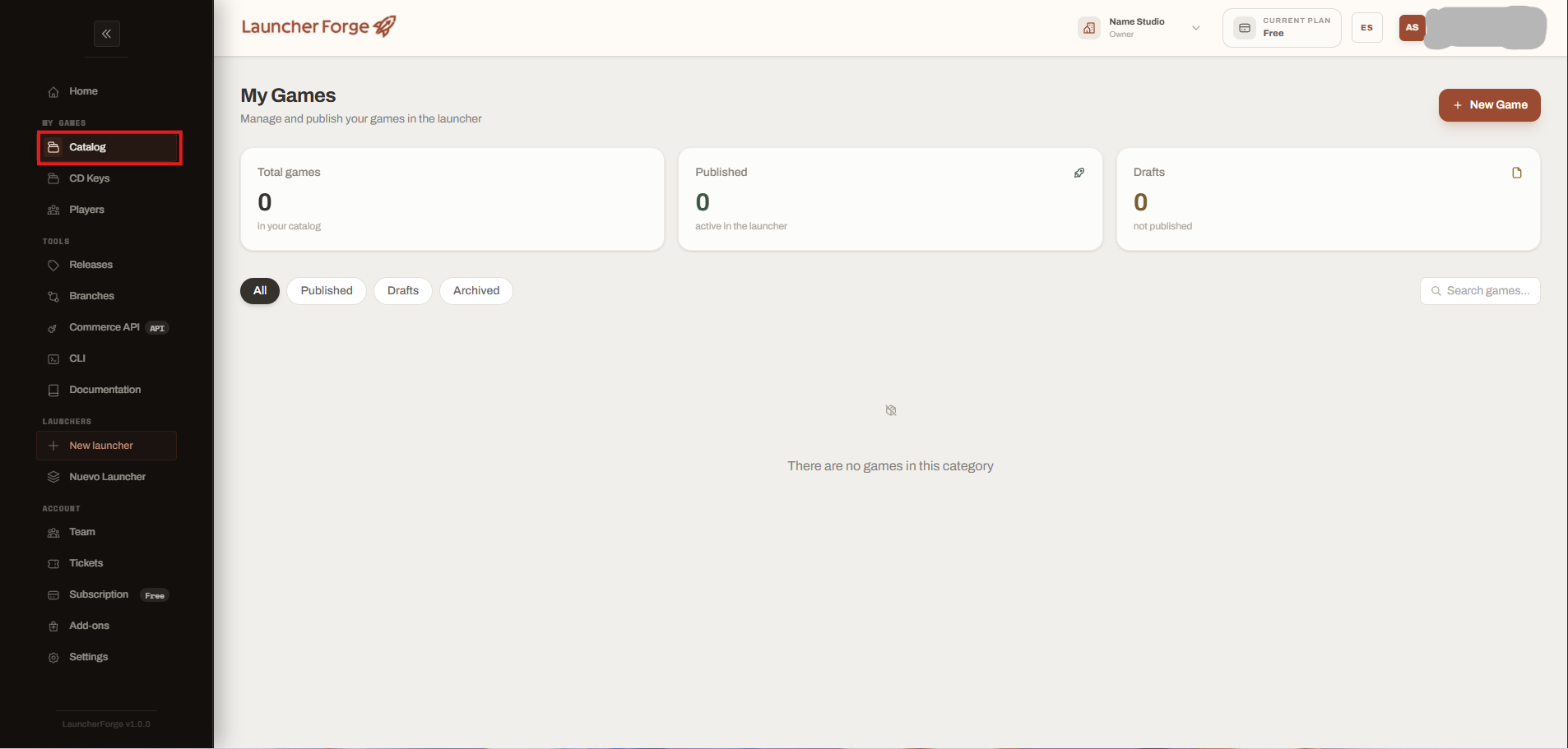Open the CD Keys menu item
The width and height of the screenshot is (1568, 749).
[107, 178]
